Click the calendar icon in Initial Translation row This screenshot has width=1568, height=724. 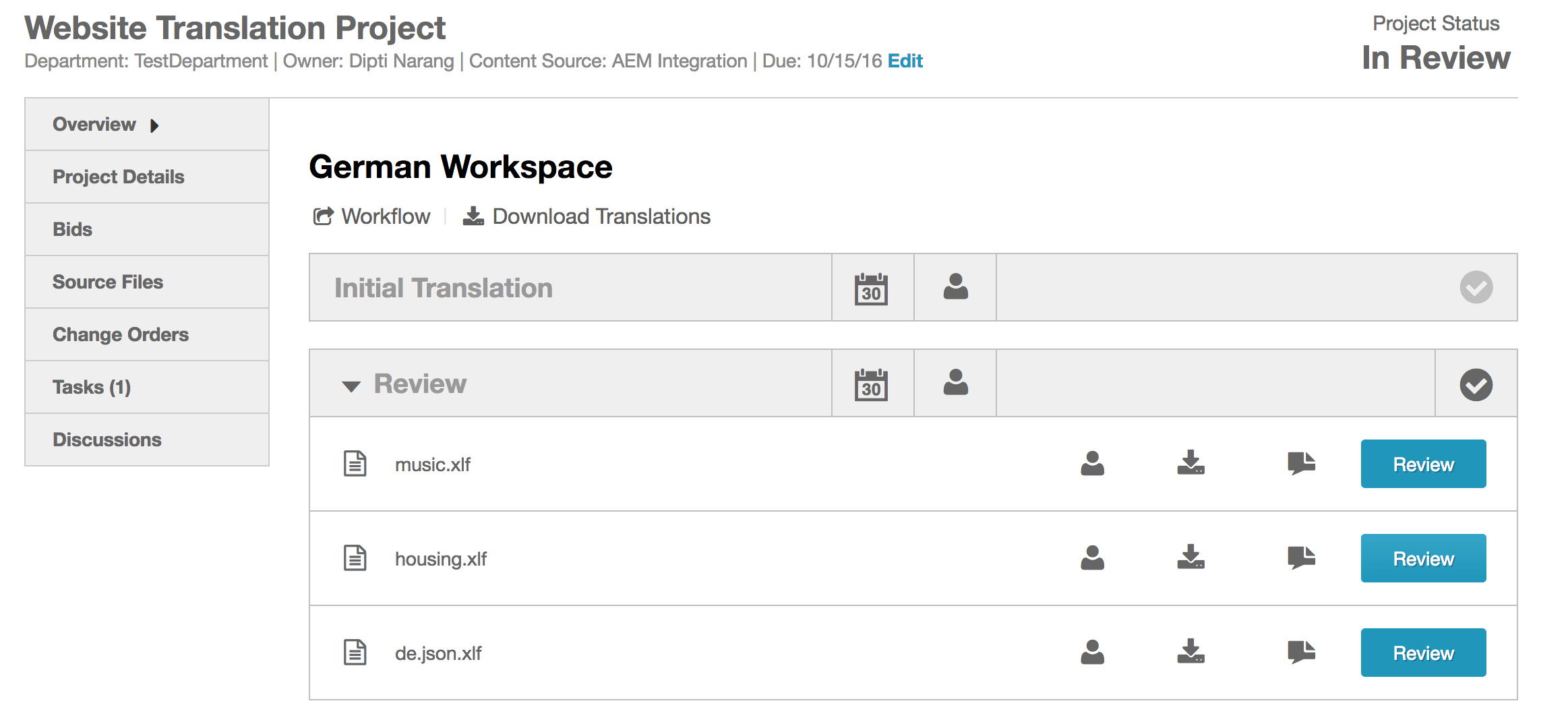[871, 289]
